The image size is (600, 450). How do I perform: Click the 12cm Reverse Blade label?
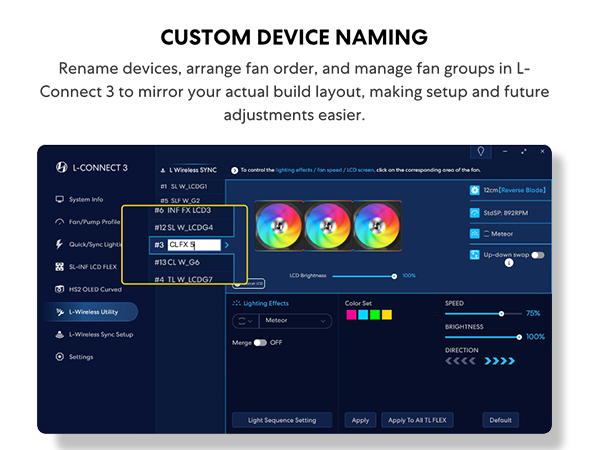tap(515, 190)
